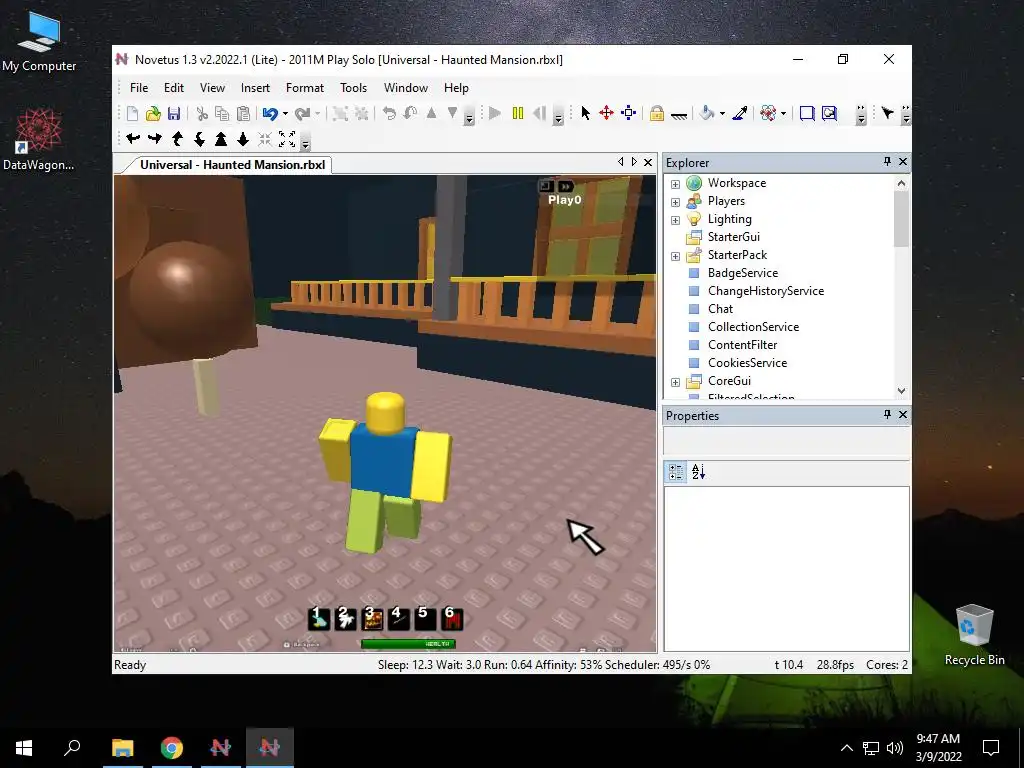Click the Redo arrow icon
This screenshot has width=1024, height=768.
(302, 114)
